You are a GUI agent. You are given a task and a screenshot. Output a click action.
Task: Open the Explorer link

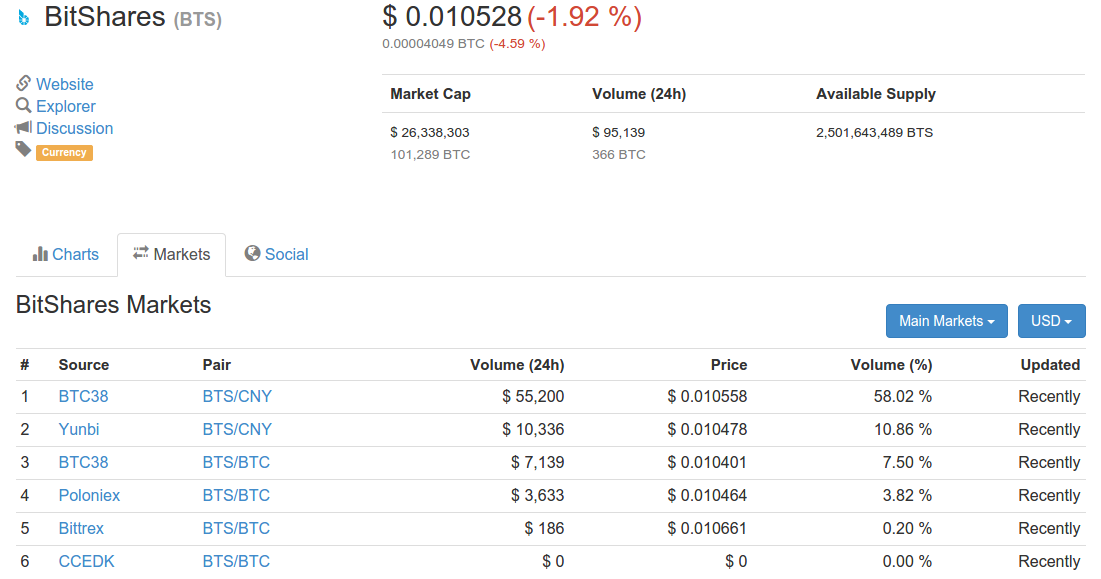tap(65, 107)
